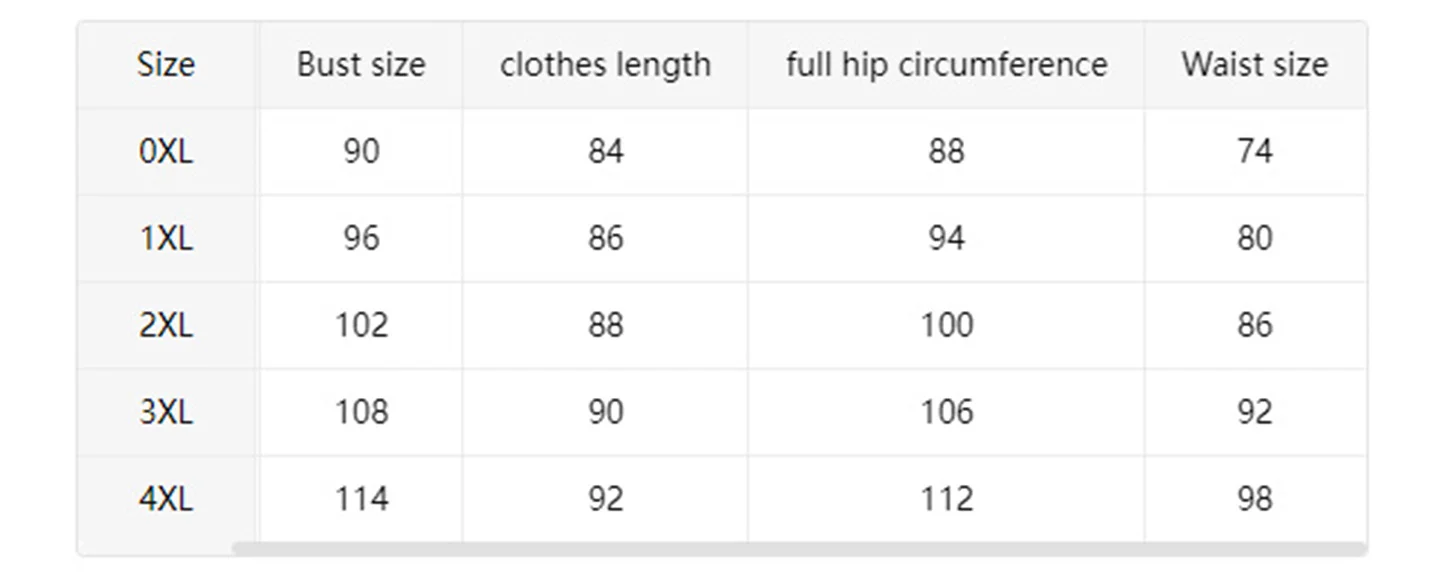
Task: Select the 3XL size row label
Action: tap(166, 412)
